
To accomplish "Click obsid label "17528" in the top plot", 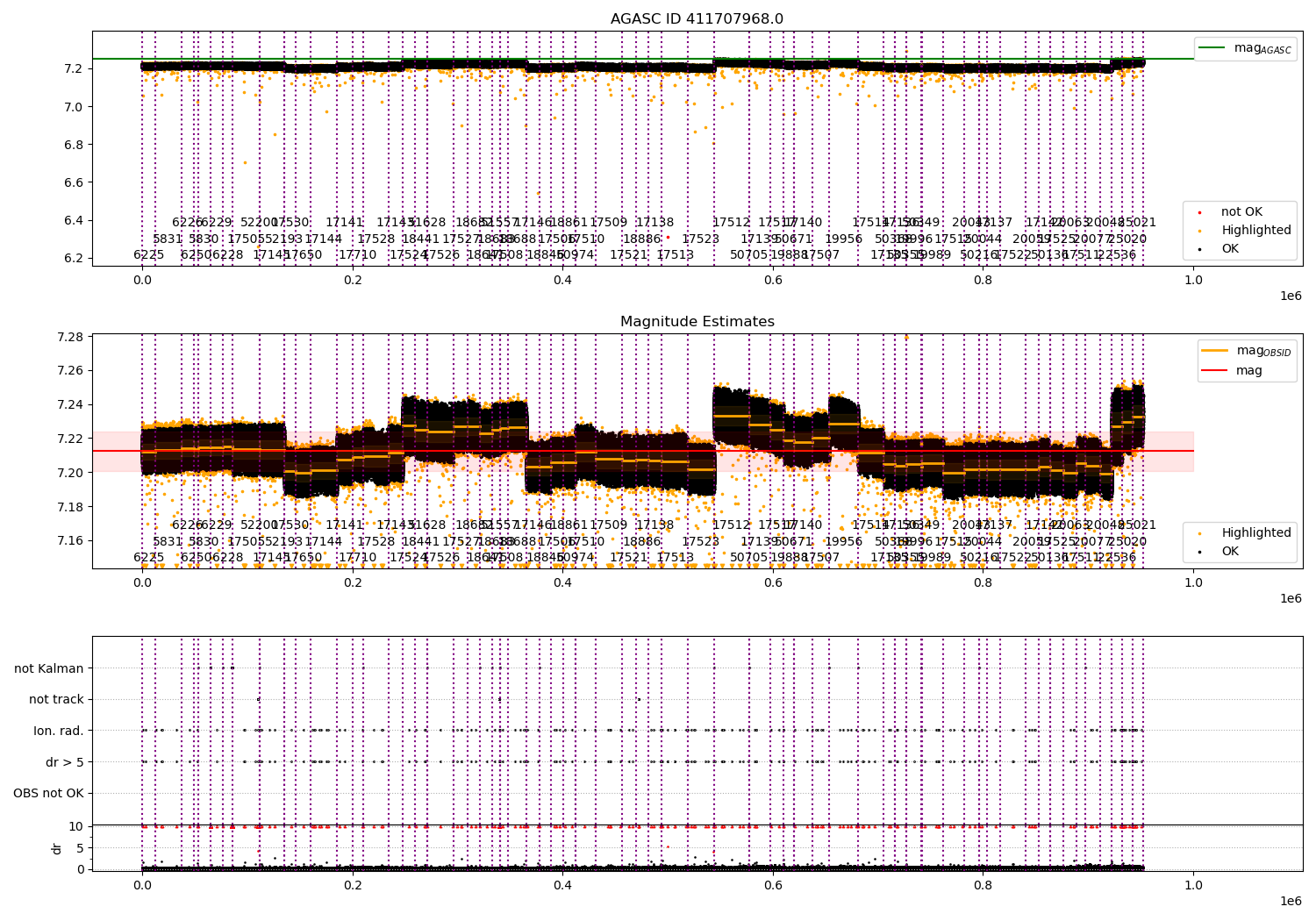I will coord(376,239).
